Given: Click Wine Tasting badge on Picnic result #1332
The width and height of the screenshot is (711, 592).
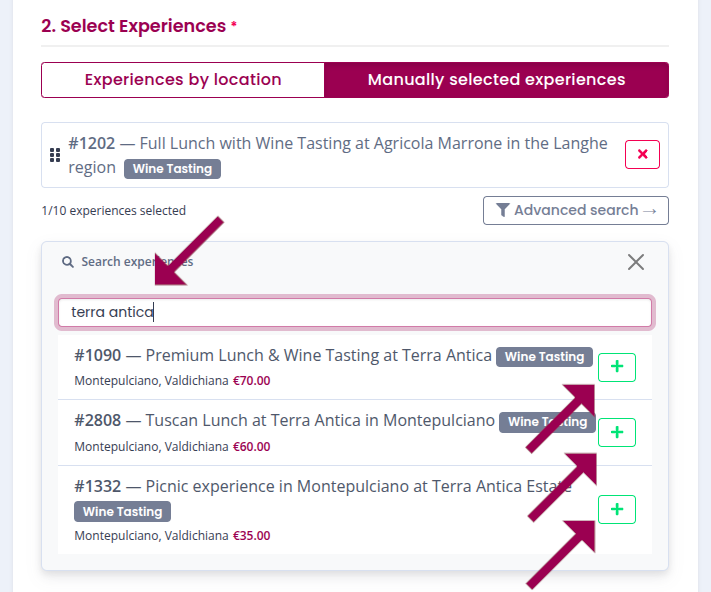Looking at the screenshot, I should click(x=122, y=512).
